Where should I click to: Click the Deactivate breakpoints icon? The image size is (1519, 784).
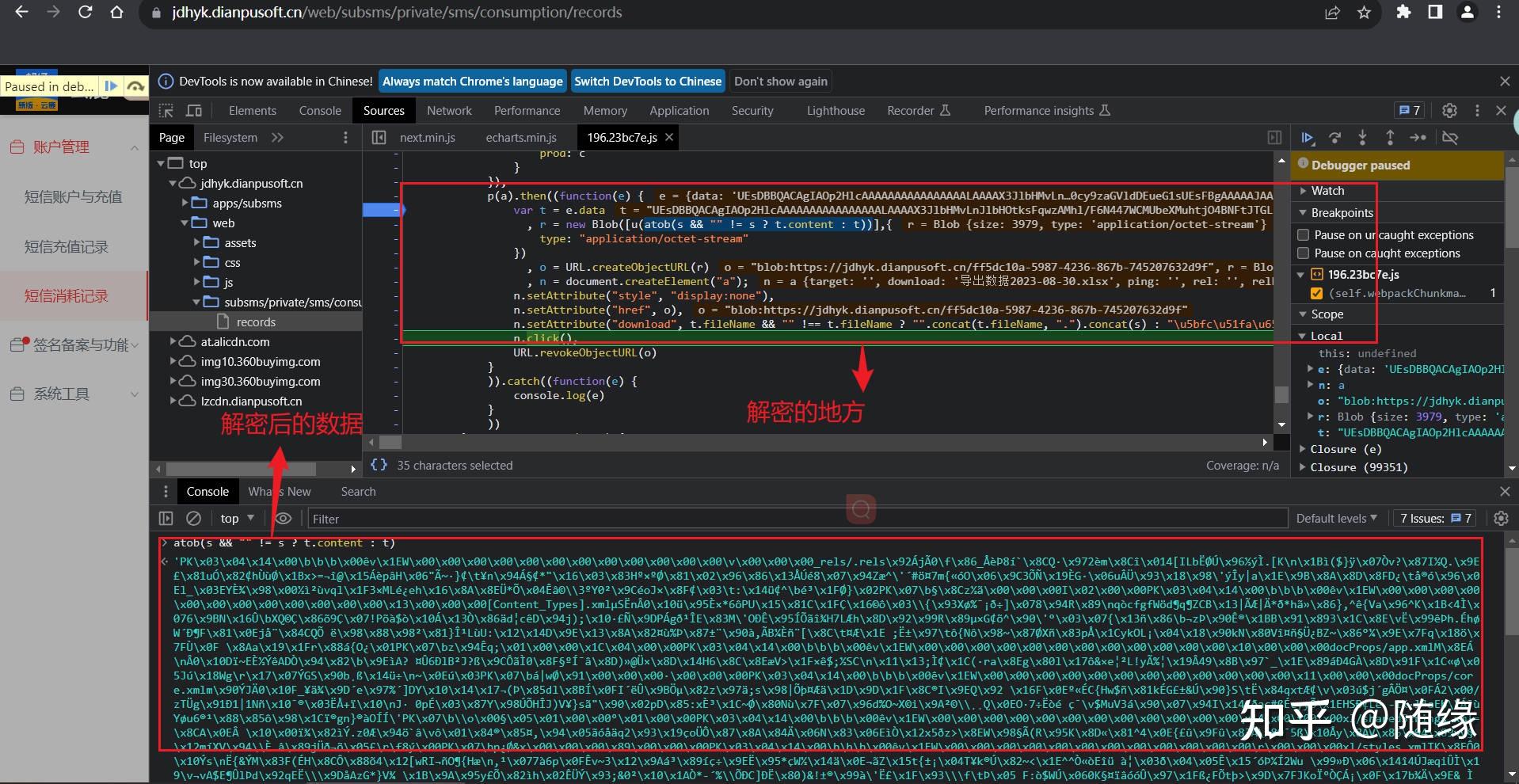click(x=1450, y=138)
